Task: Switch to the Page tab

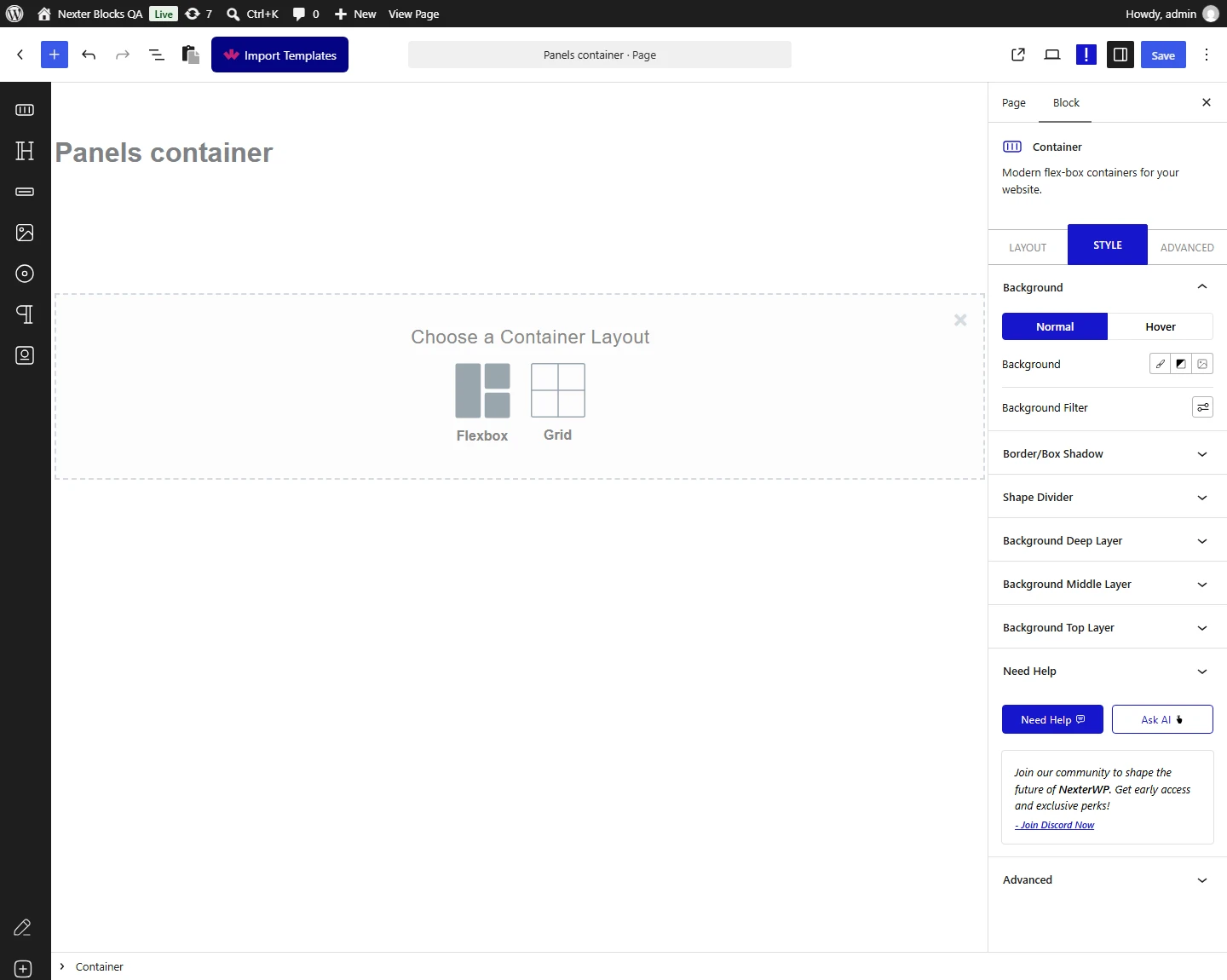Action: point(1014,102)
